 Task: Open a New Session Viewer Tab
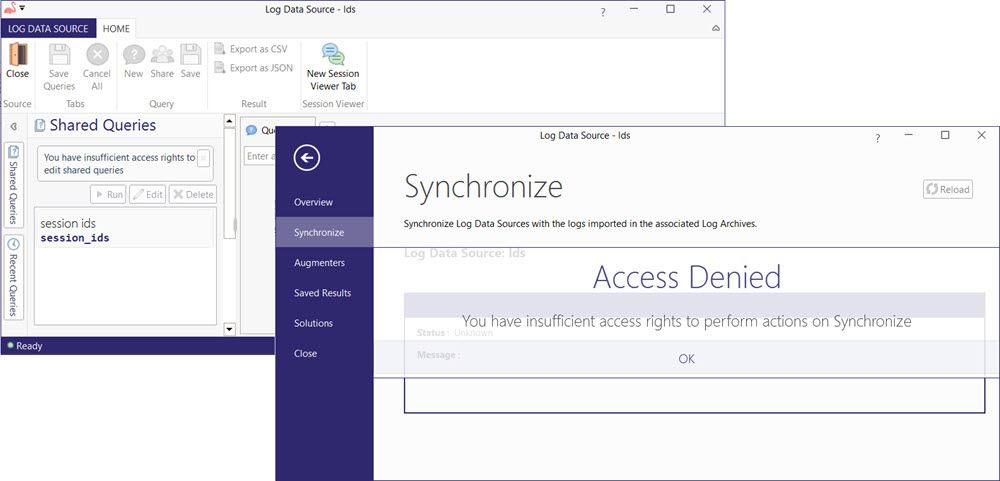332,66
